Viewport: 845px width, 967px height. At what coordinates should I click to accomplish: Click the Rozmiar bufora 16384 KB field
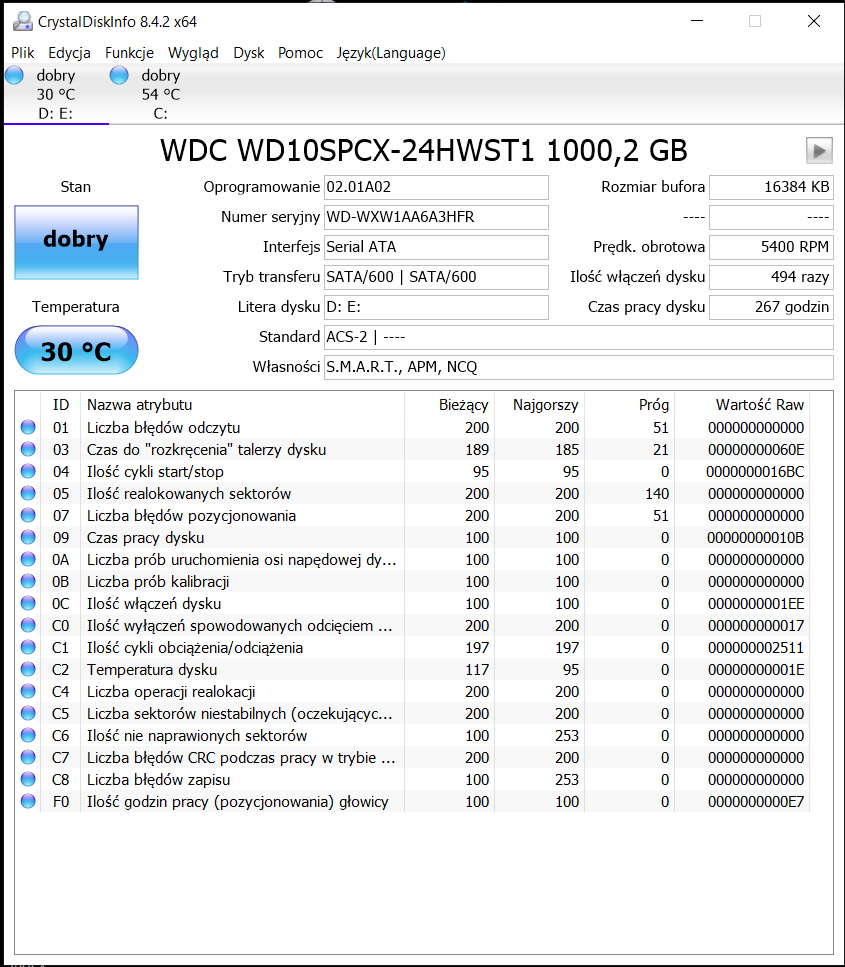tap(771, 187)
